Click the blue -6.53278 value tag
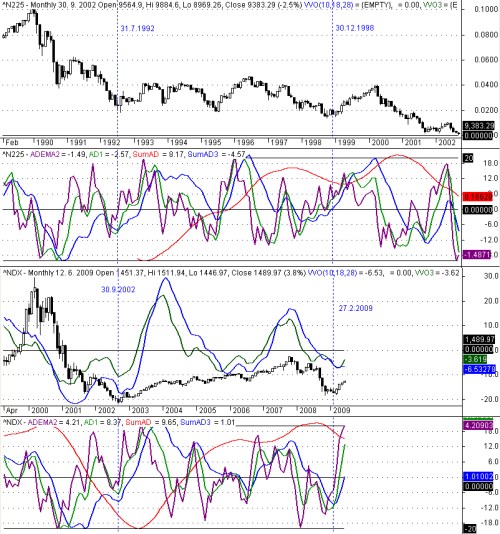 tap(479, 369)
